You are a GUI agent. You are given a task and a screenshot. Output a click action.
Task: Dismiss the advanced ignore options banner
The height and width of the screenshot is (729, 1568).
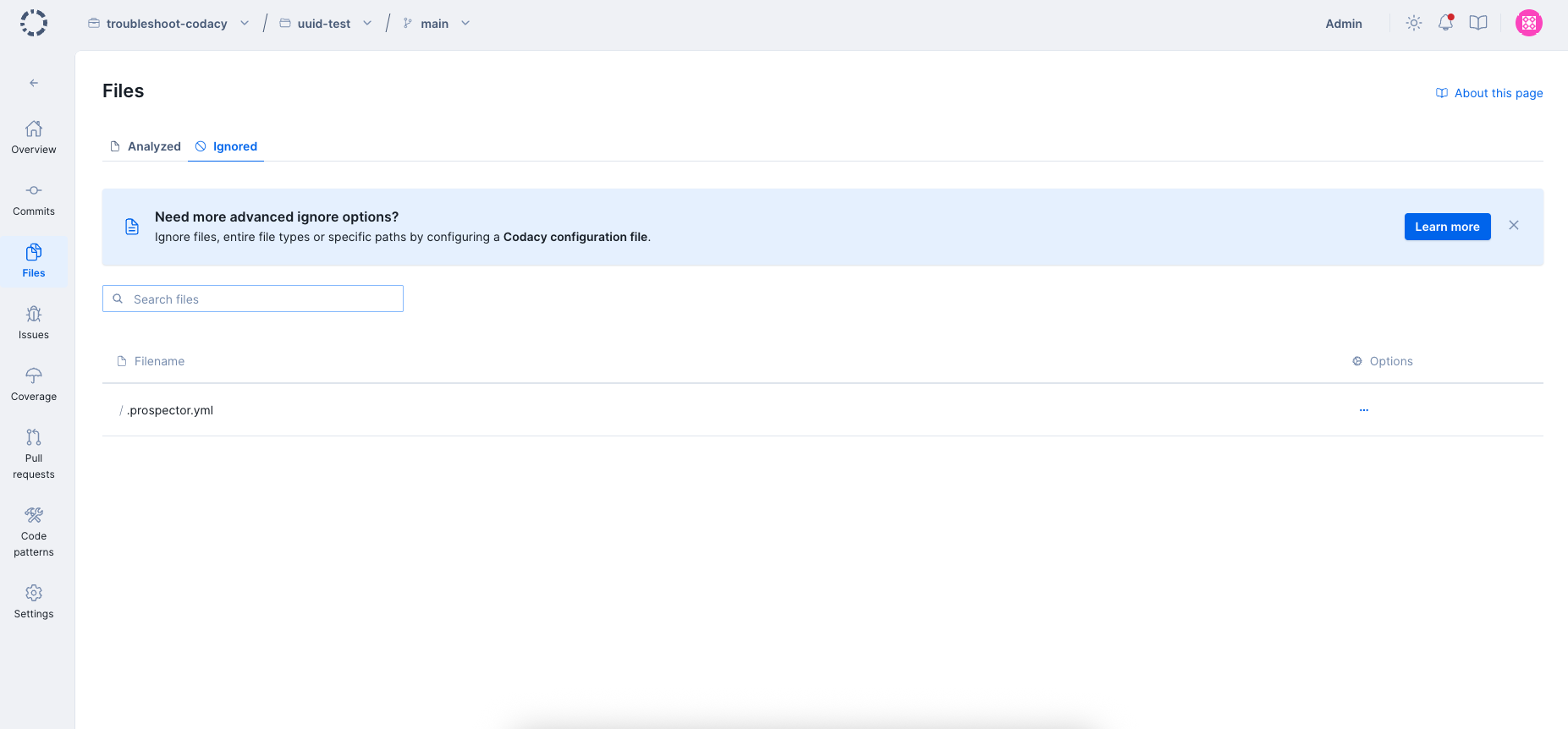pyautogui.click(x=1513, y=225)
